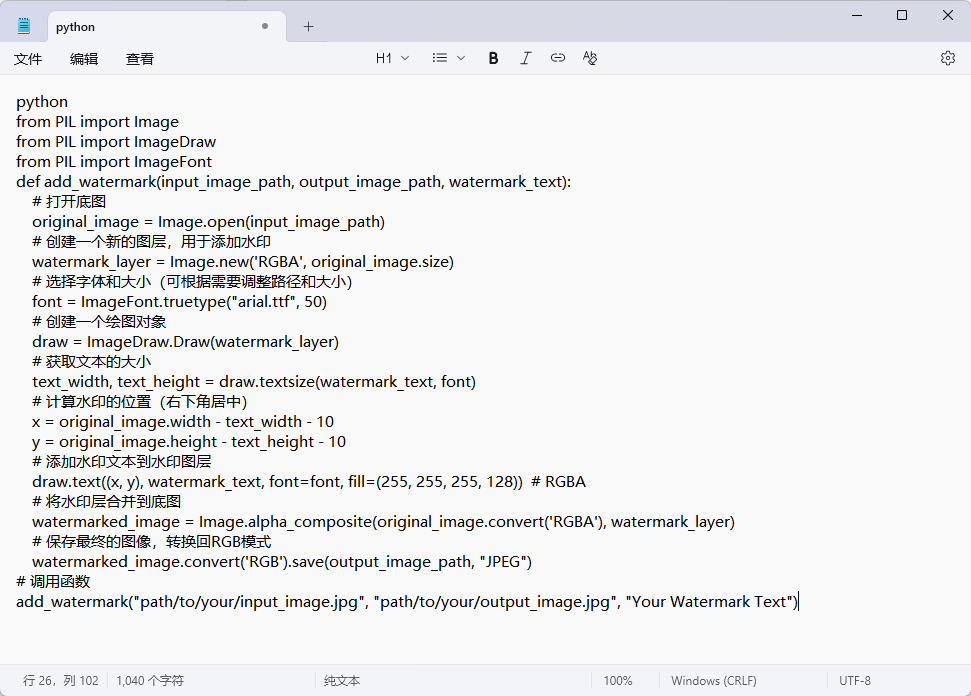
Task: Minimize the Notepad window
Action: 857,15
